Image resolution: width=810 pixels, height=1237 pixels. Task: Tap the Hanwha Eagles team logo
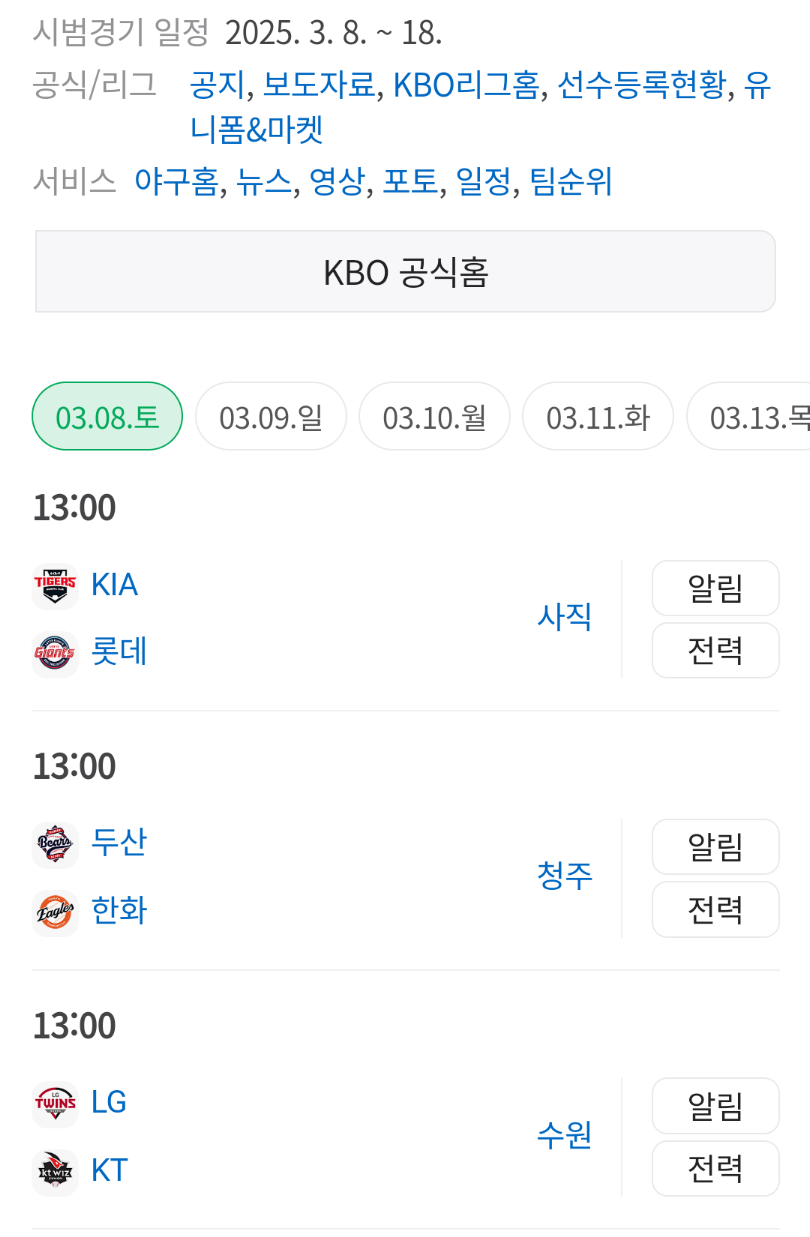point(55,912)
